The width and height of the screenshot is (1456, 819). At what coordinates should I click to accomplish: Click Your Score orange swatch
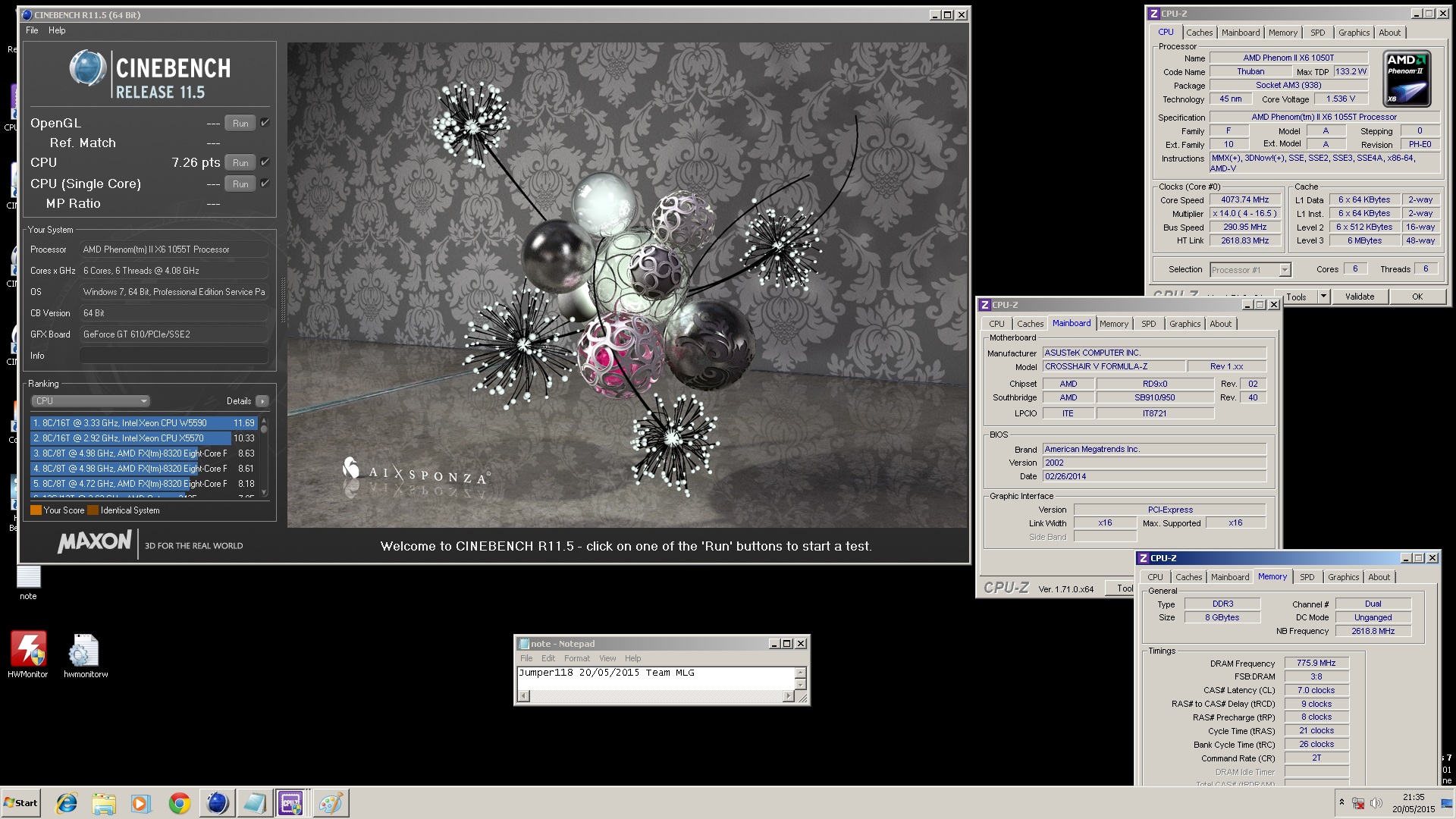36,510
